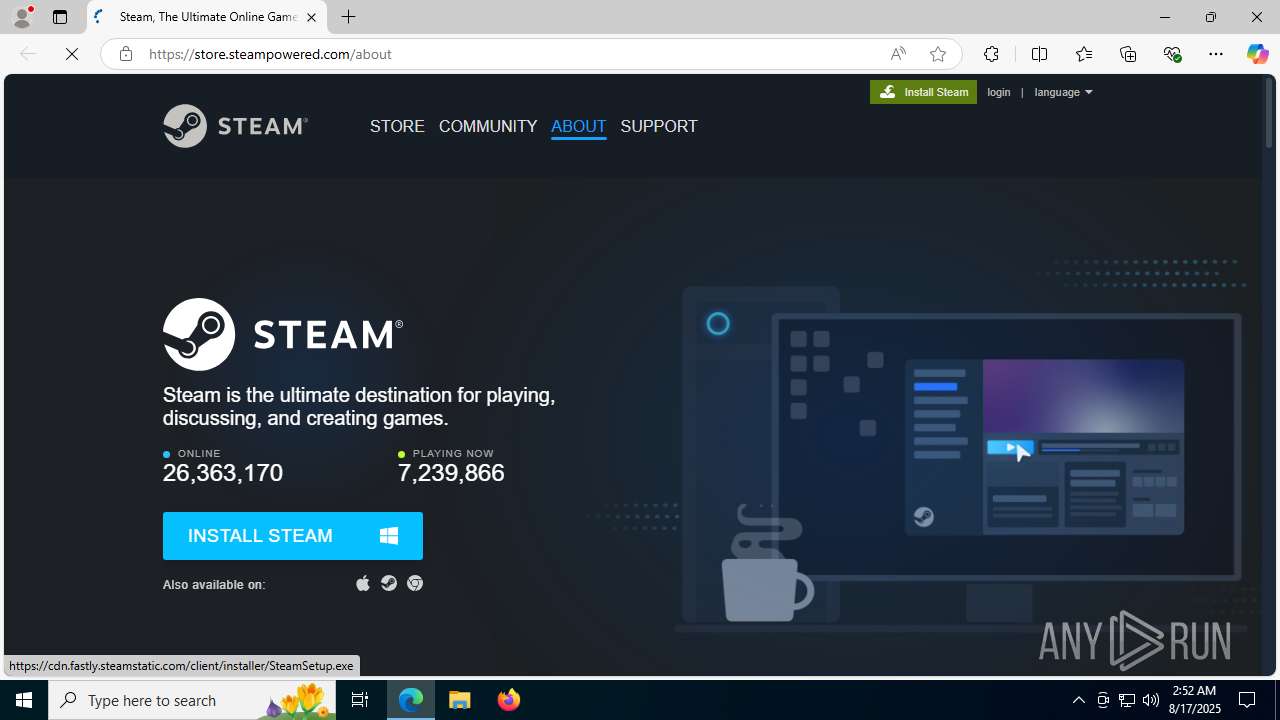Stop page loading in browser toolbar

click(72, 54)
